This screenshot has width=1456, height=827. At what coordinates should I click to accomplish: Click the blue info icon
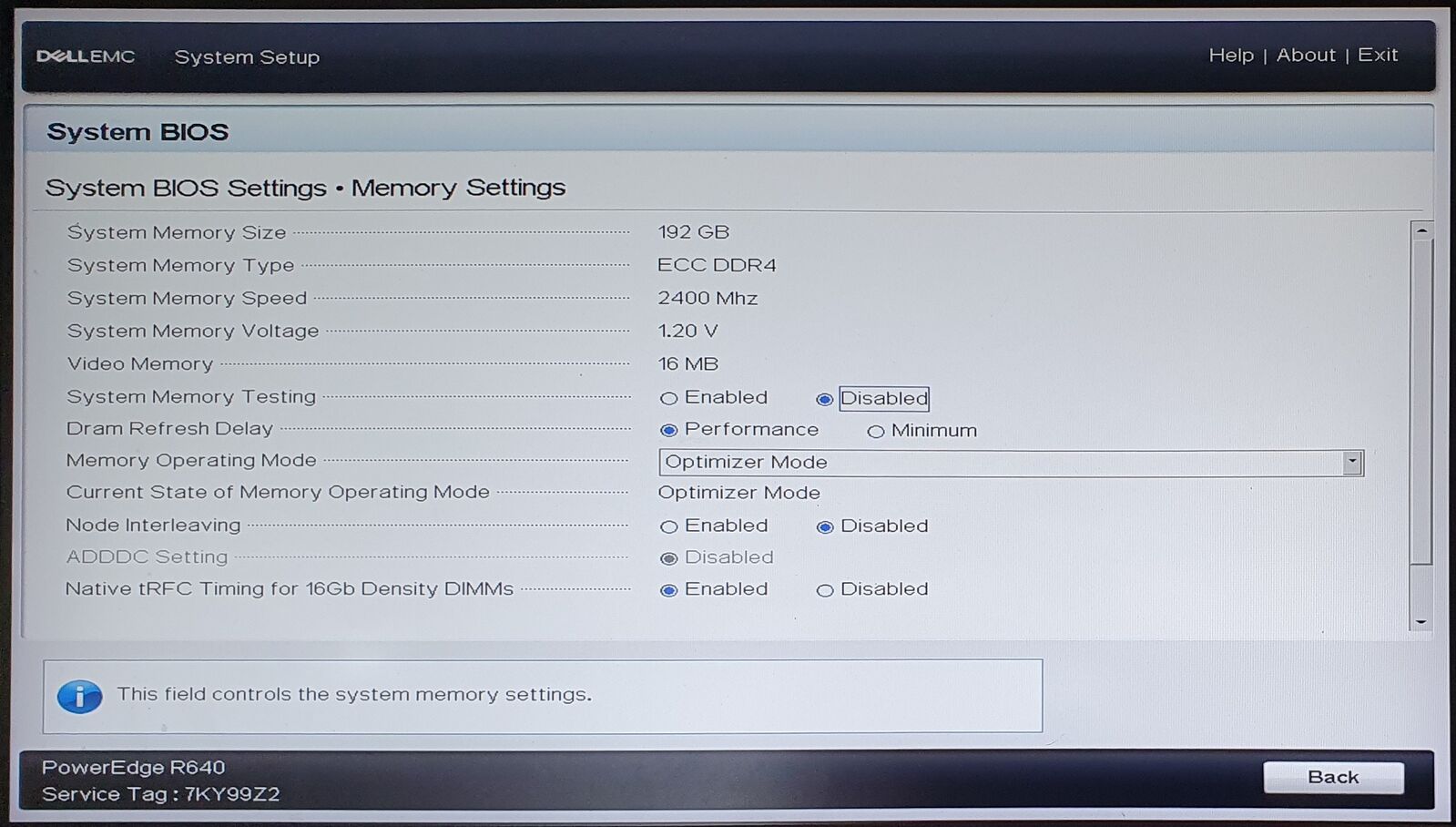tap(79, 697)
